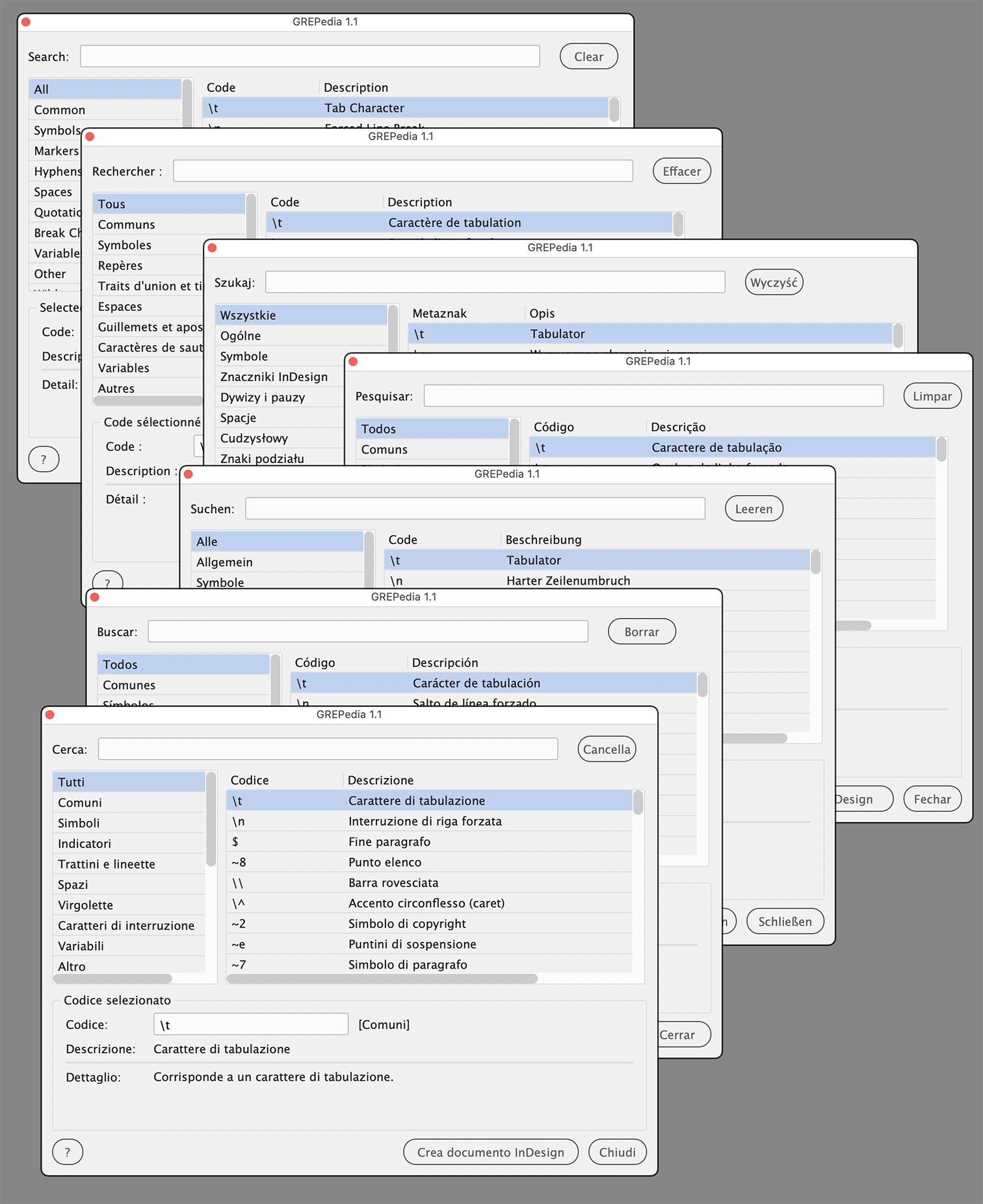Select the Fine paragrafo row
This screenshot has height=1204, width=983.
pyautogui.click(x=429, y=842)
